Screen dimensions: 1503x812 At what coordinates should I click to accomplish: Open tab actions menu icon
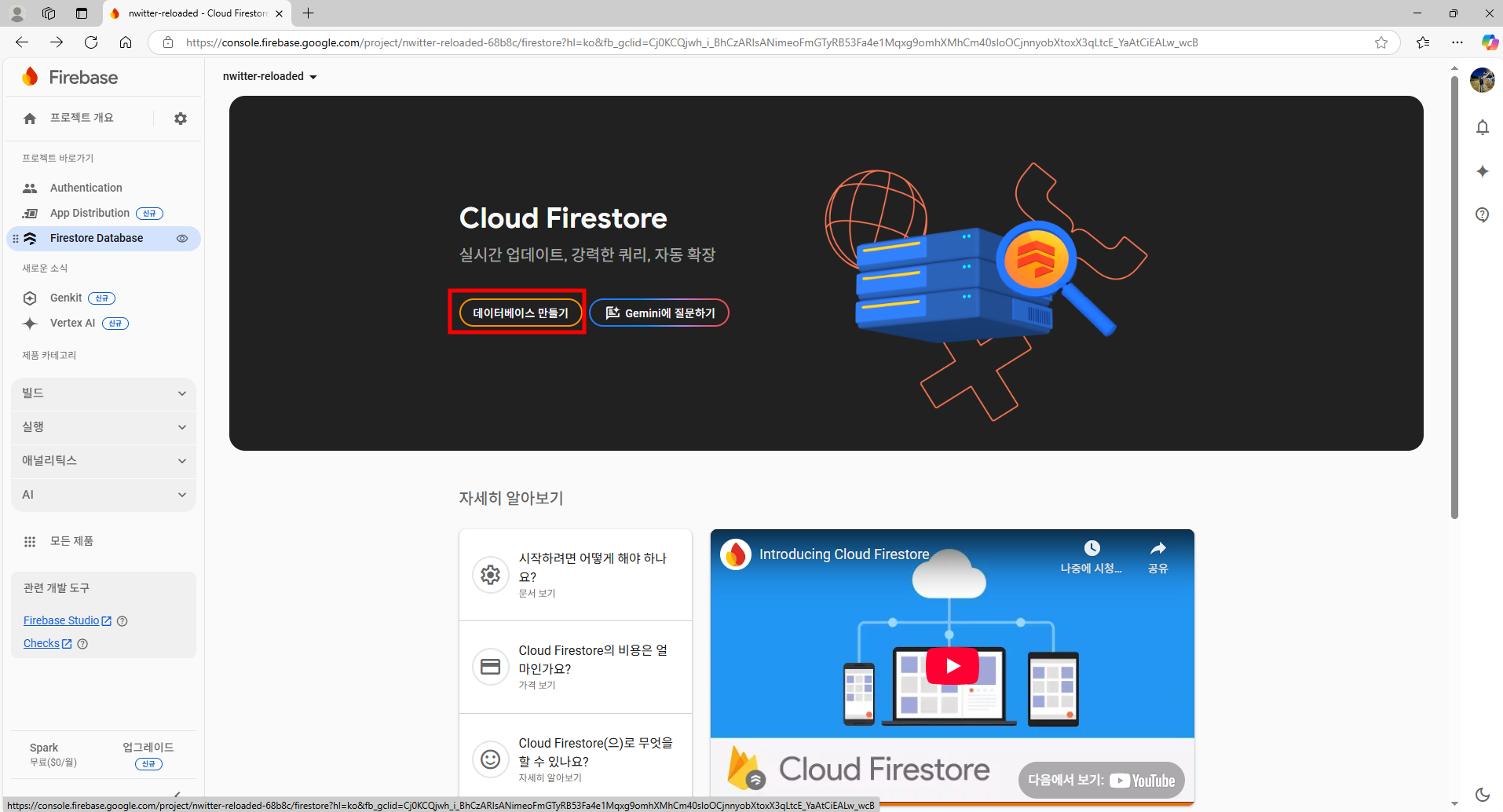point(82,13)
